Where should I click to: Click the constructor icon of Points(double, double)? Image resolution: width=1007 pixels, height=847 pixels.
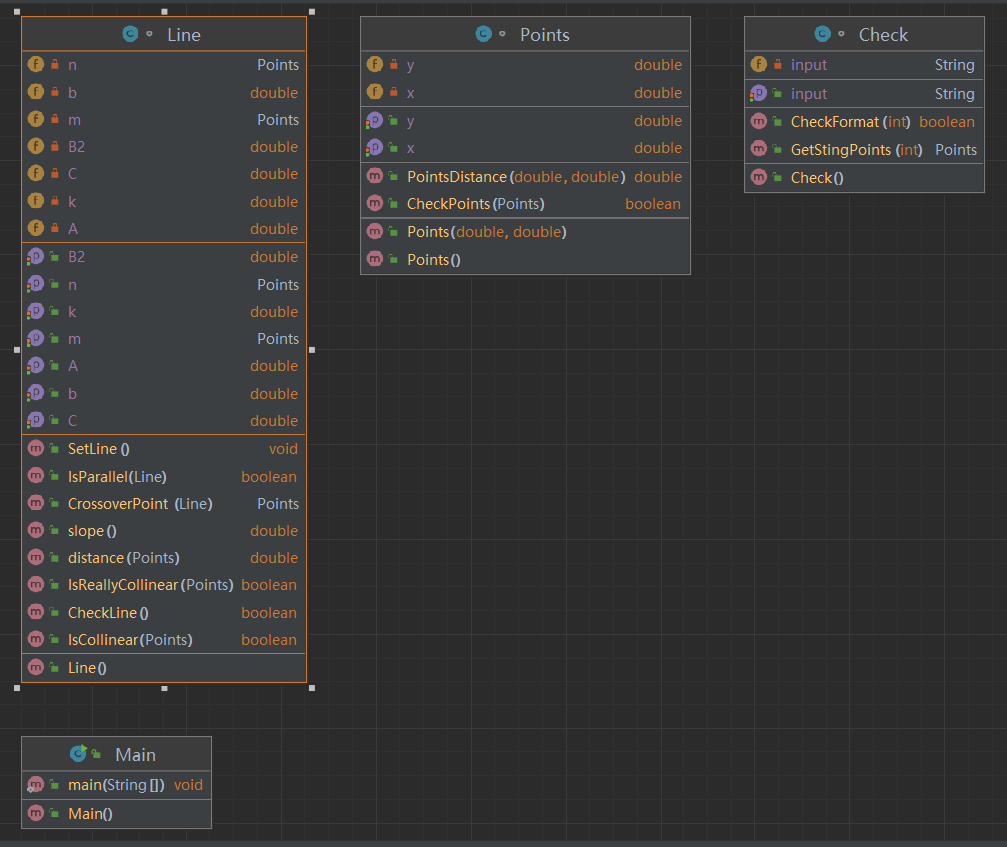tap(375, 231)
